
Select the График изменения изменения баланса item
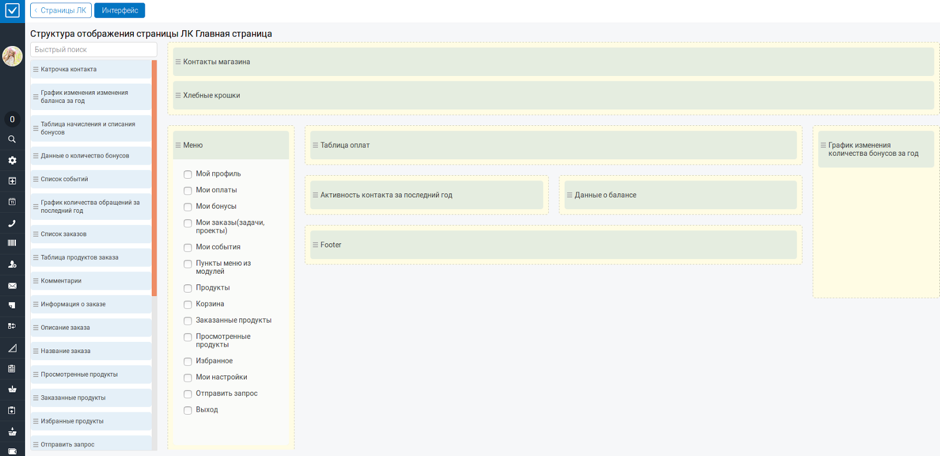[91, 96]
